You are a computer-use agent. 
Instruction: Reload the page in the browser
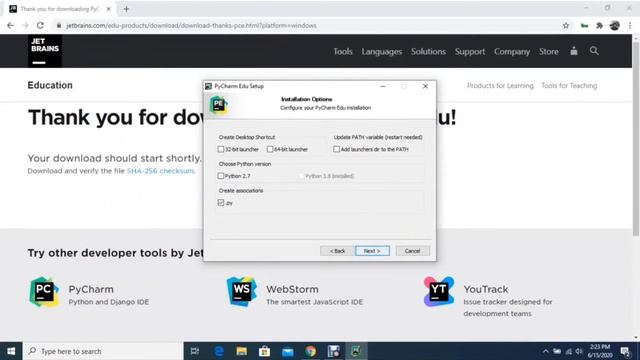[x=40, y=25]
